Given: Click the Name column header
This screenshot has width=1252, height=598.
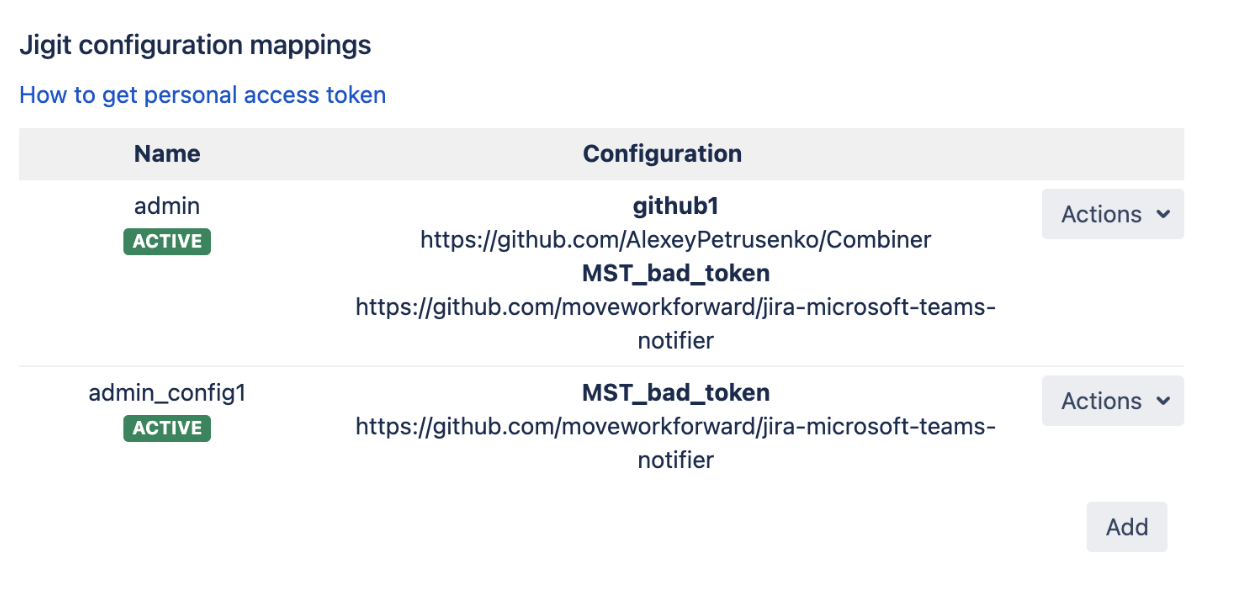Looking at the screenshot, I should click(167, 154).
